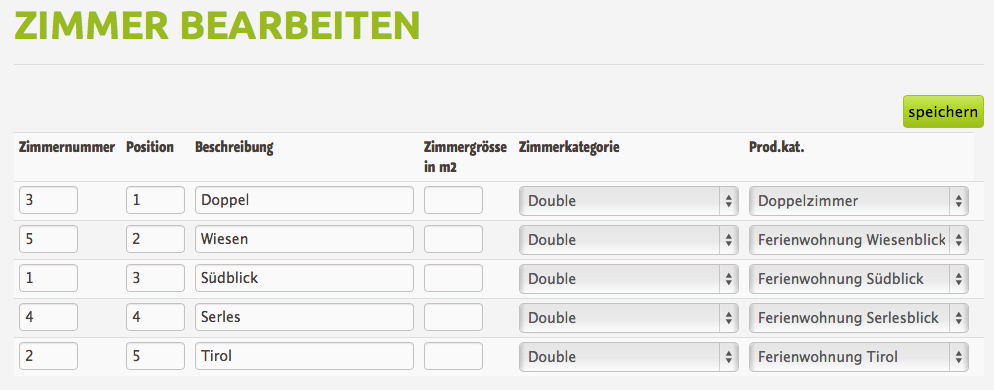Select Position field in Tirol row
994x390 pixels.
click(155, 356)
